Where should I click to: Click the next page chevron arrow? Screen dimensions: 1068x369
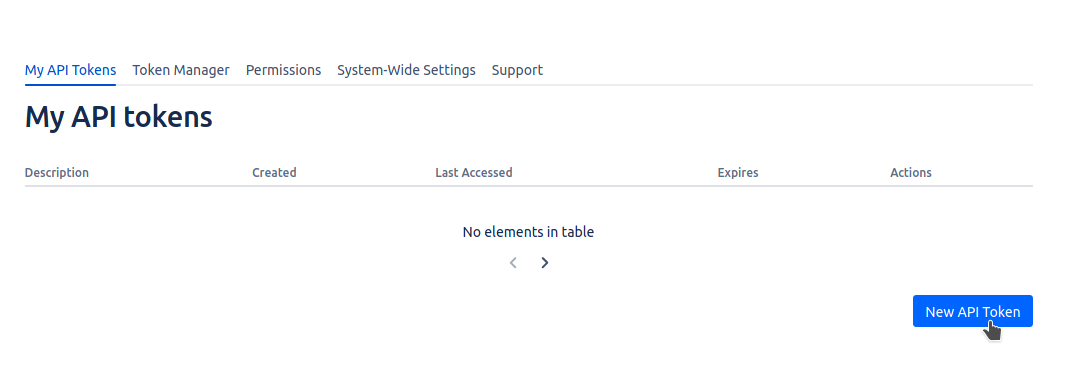[545, 263]
